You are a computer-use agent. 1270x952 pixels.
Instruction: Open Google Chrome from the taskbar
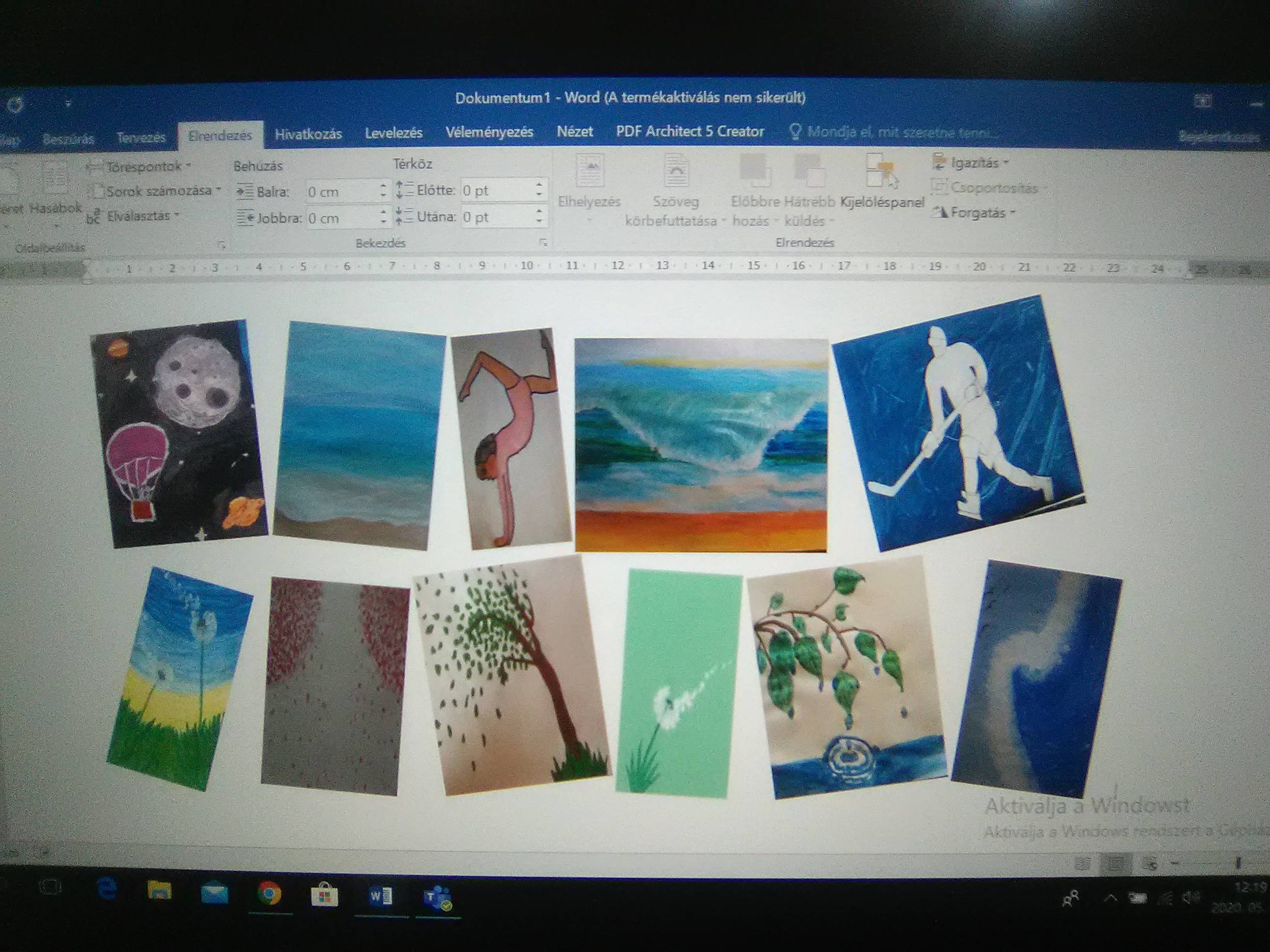[269, 894]
